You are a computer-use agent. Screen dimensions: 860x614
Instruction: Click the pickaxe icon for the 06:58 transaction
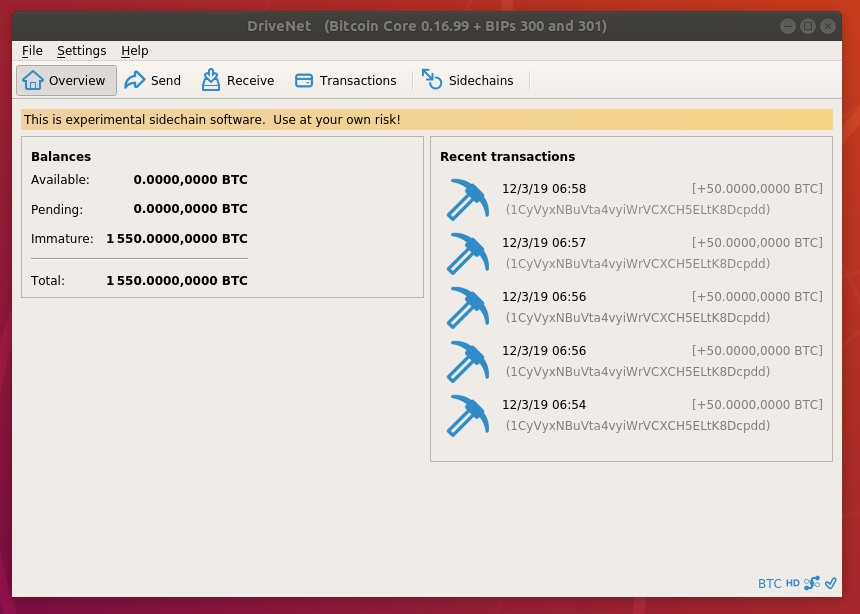[x=467, y=199]
